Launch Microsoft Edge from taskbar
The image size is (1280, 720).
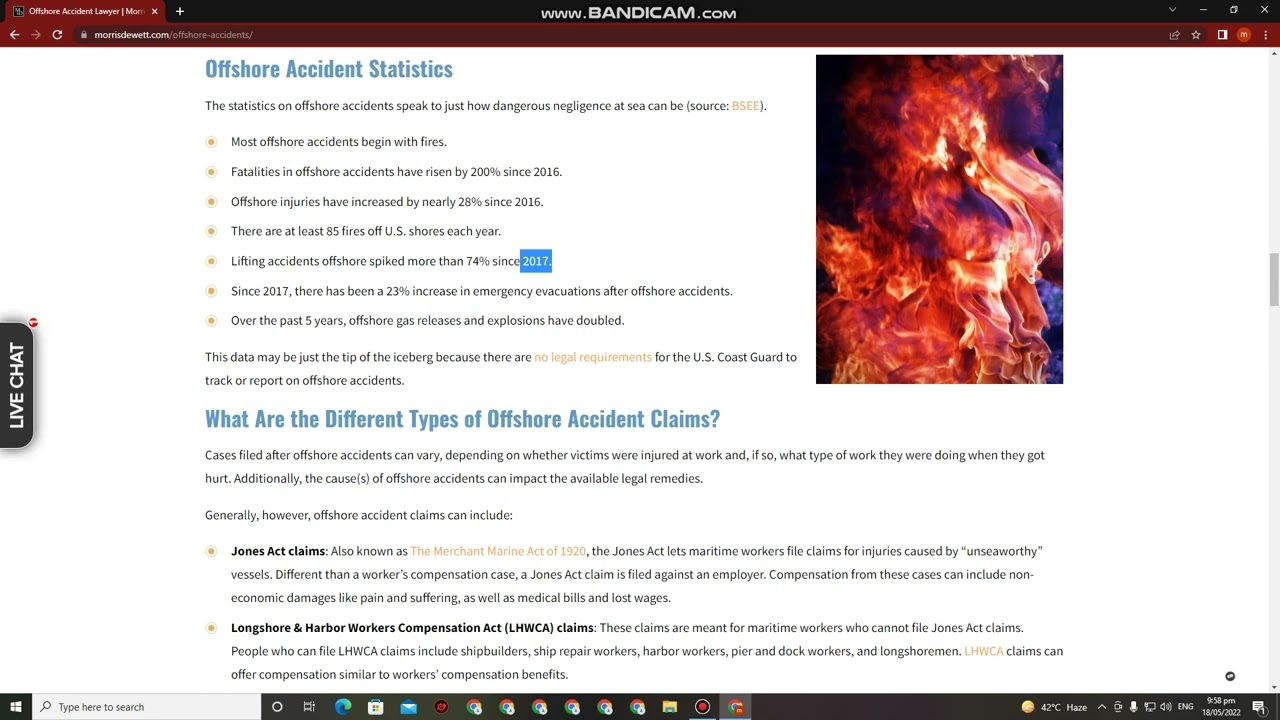point(343,707)
